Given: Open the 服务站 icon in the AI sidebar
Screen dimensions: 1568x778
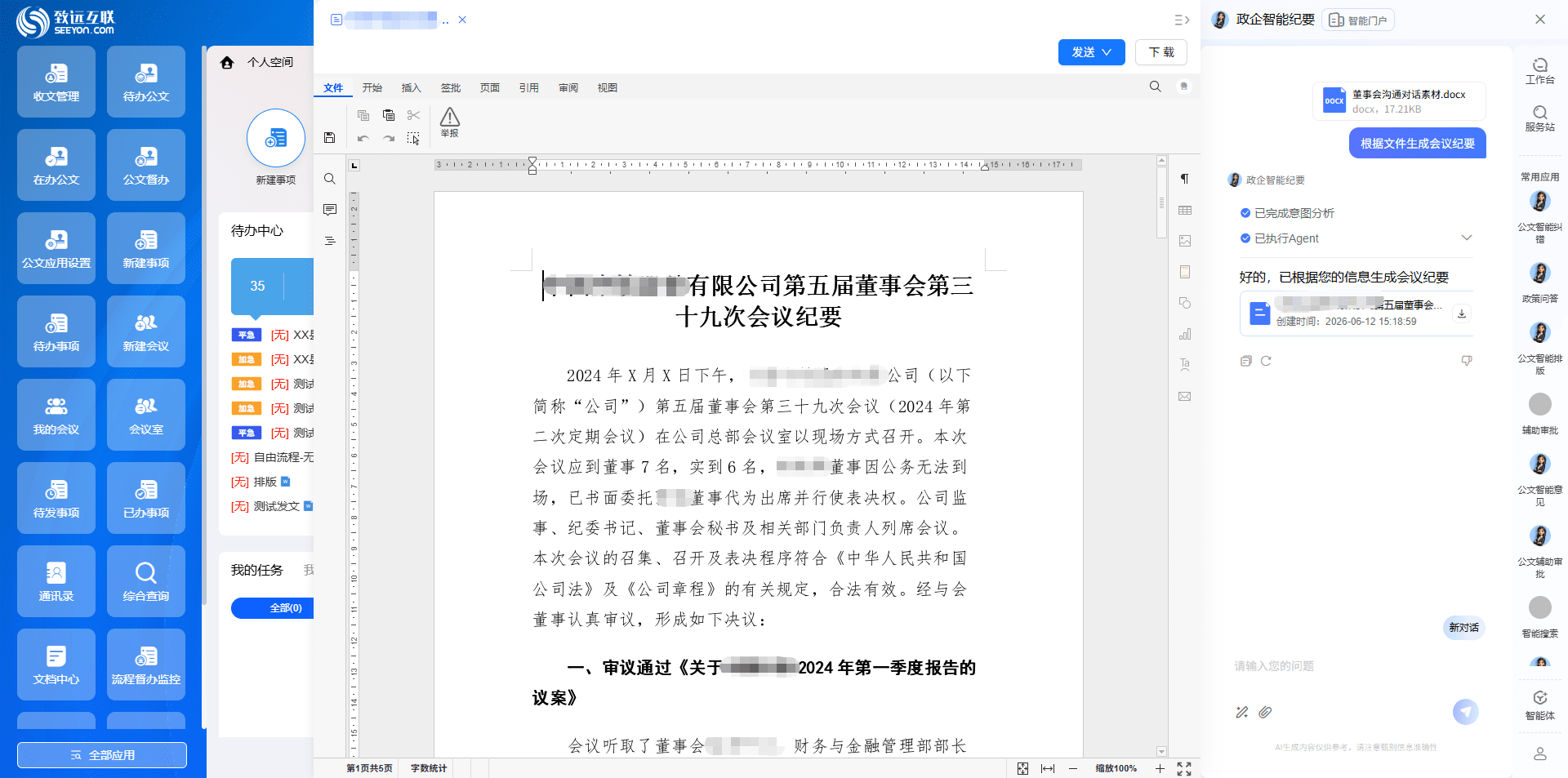Looking at the screenshot, I should [x=1540, y=118].
